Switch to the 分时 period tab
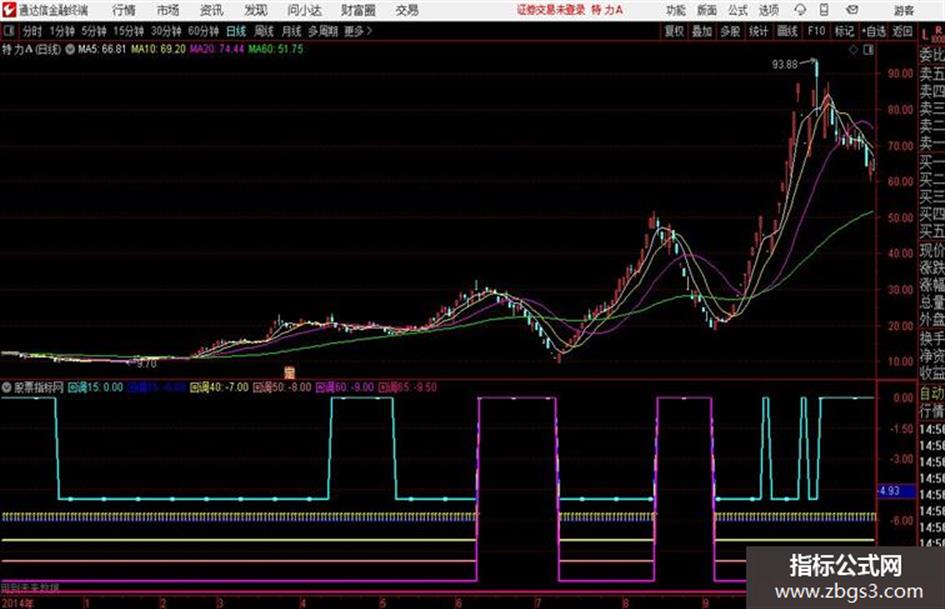 [33, 31]
